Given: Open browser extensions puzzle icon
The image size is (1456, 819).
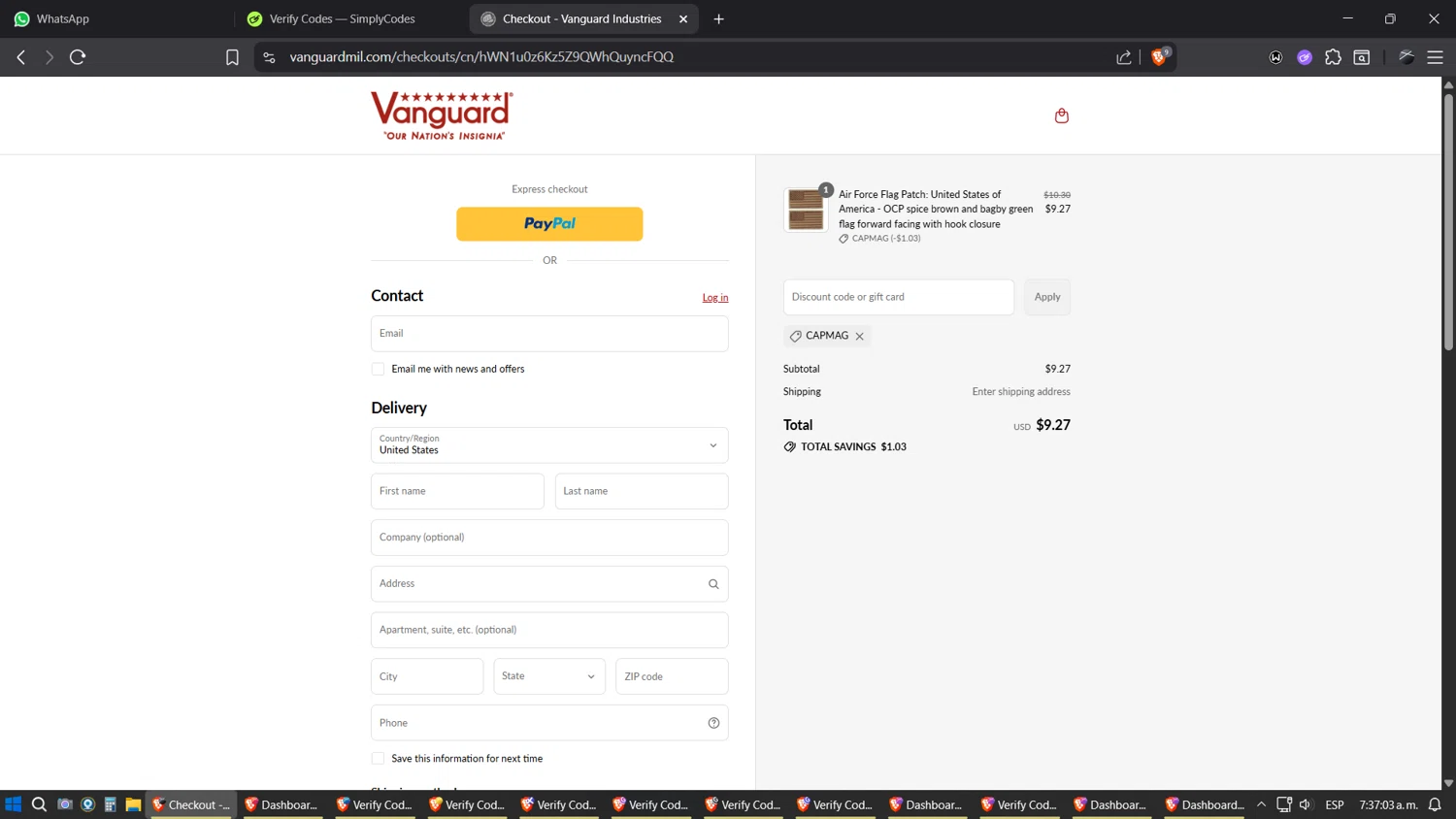Looking at the screenshot, I should tap(1333, 57).
